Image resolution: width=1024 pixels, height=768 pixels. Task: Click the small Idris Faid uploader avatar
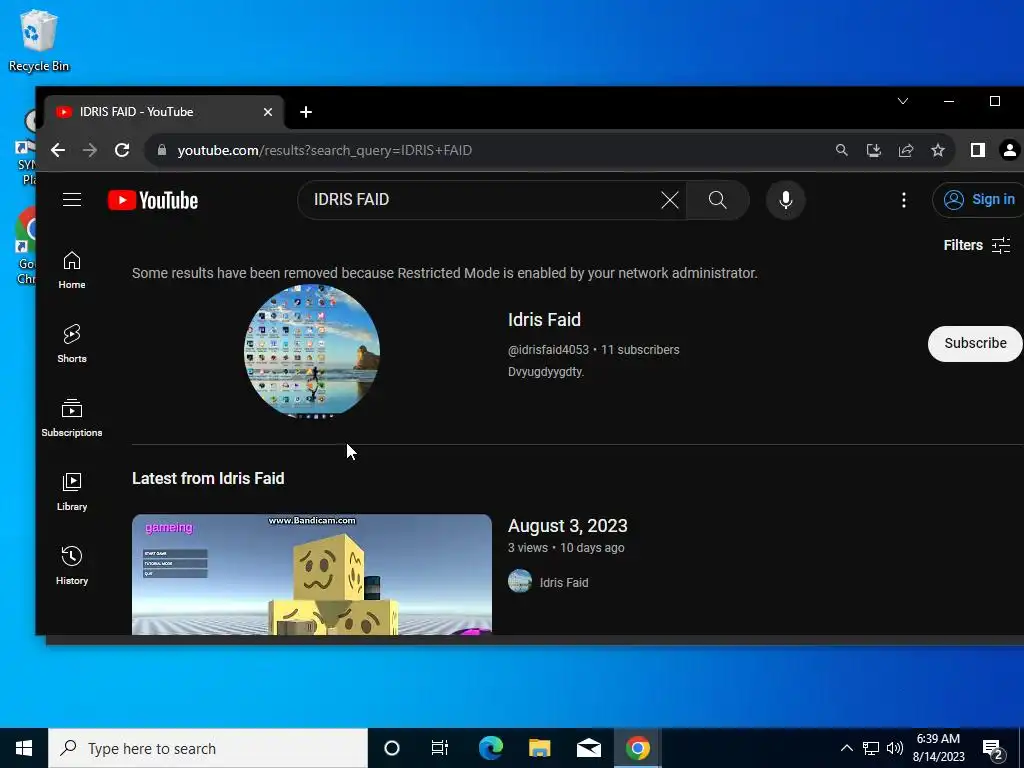click(x=520, y=581)
